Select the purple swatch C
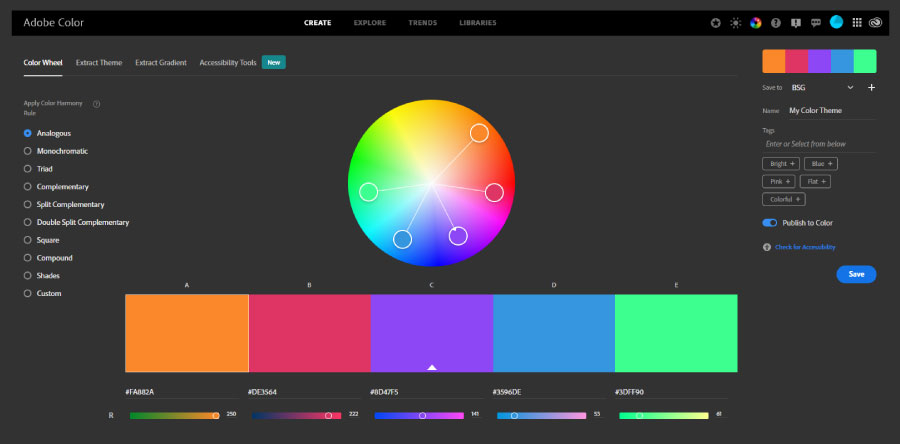Screen dimensions: 900x444 click(431, 333)
